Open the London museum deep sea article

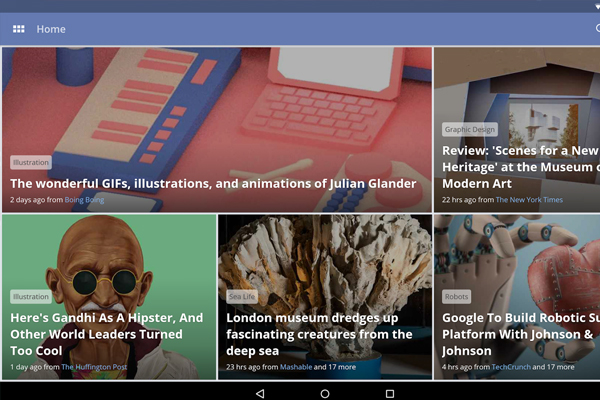[x=319, y=334]
